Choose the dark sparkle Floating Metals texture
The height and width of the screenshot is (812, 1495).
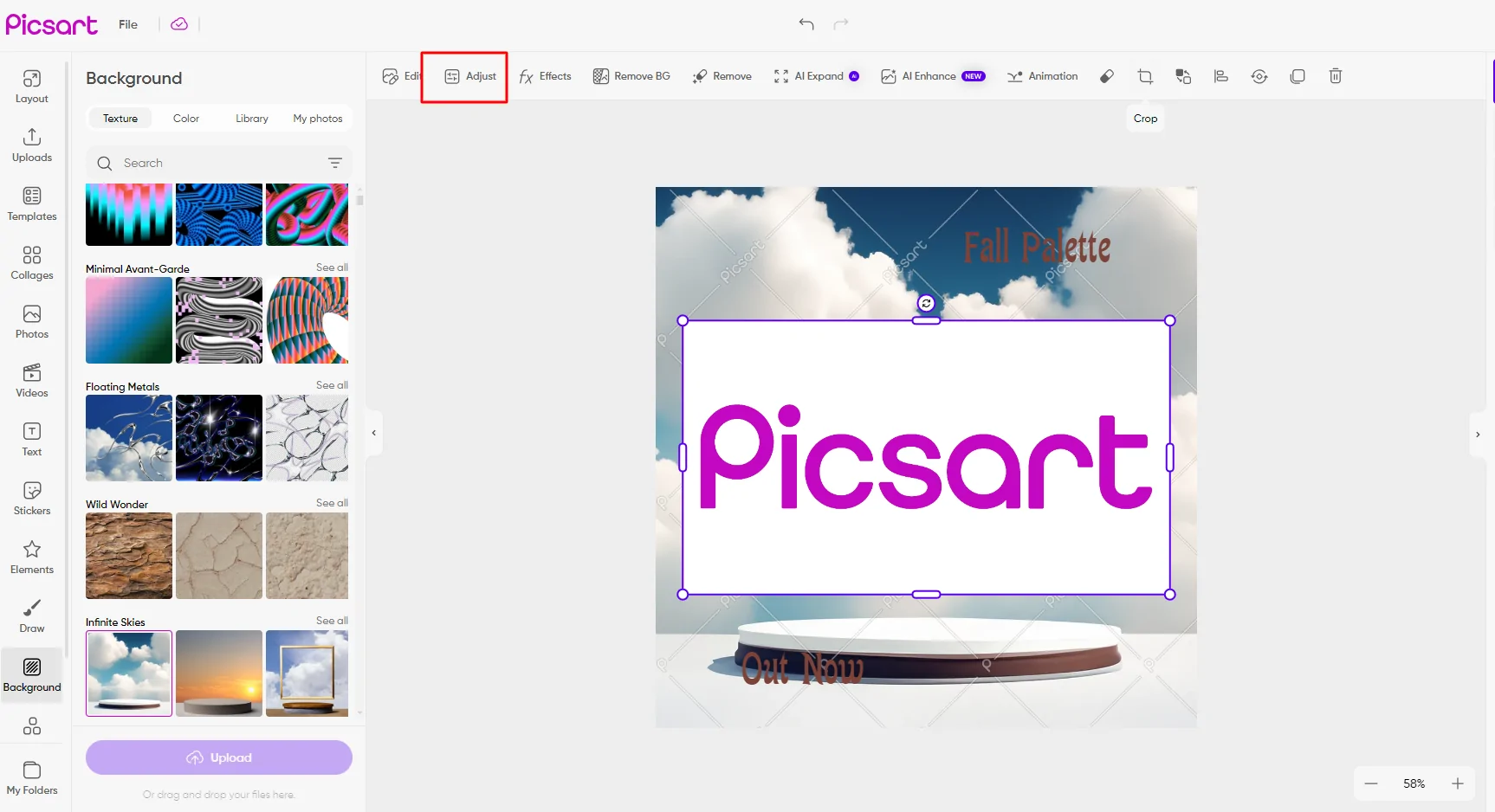(219, 438)
